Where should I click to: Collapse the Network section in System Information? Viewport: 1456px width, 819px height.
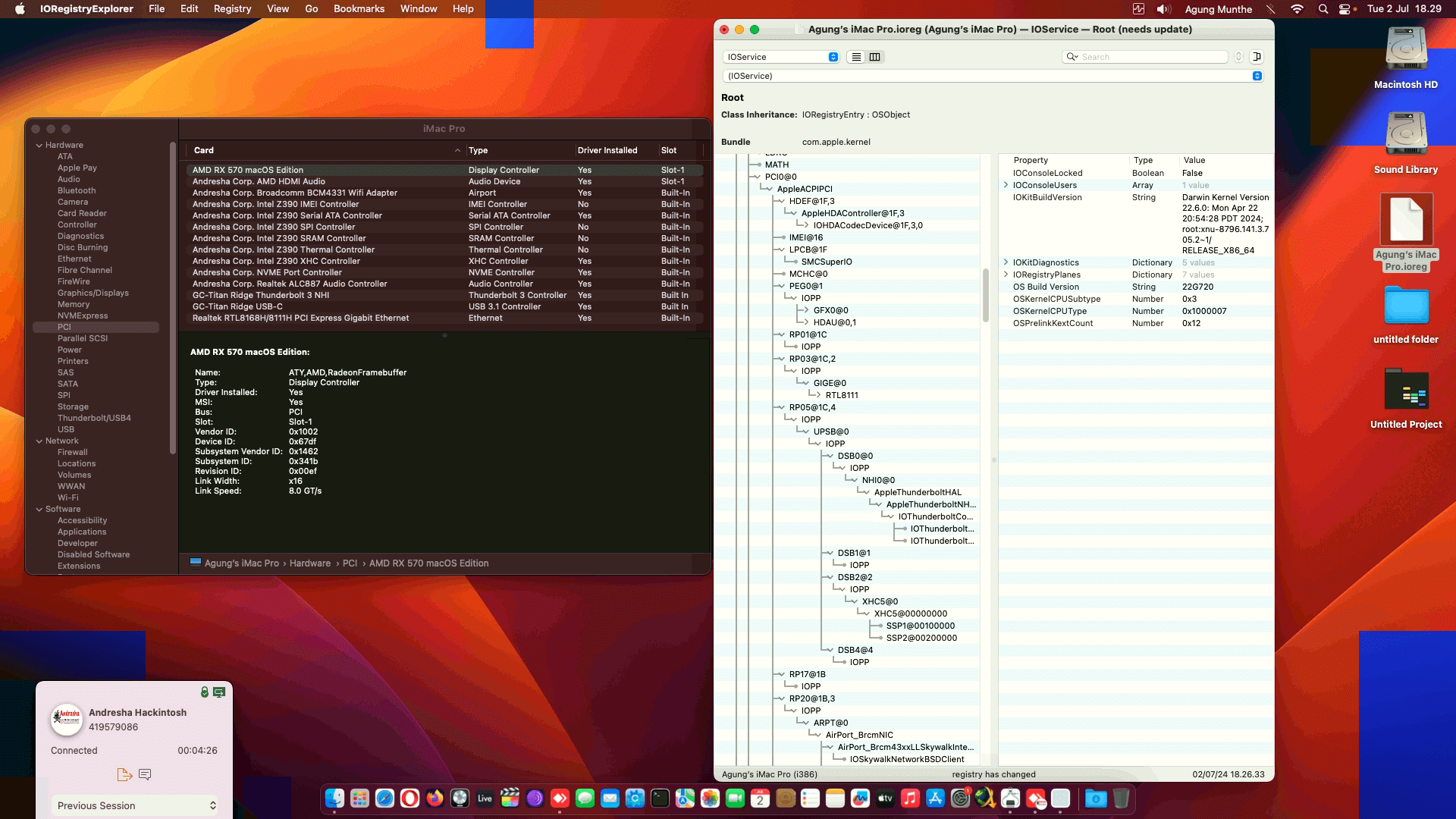[x=39, y=441]
